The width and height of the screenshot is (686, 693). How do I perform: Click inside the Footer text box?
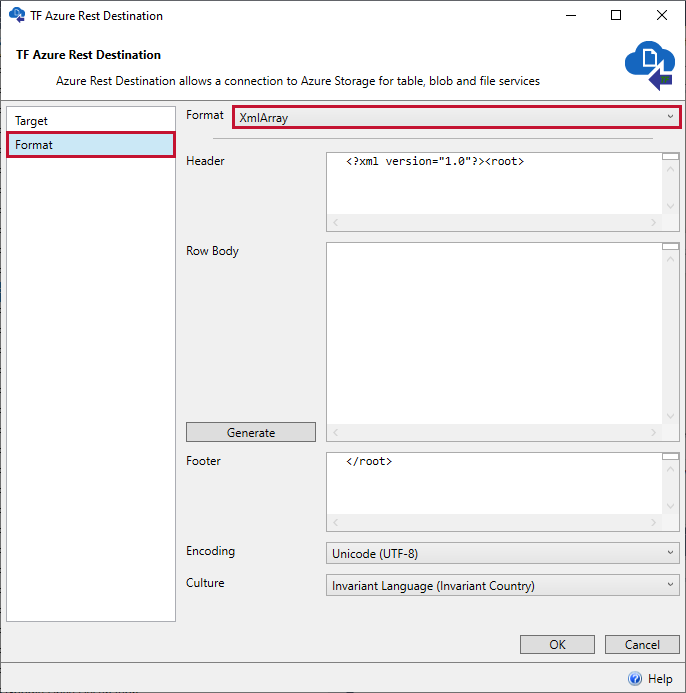(494, 484)
